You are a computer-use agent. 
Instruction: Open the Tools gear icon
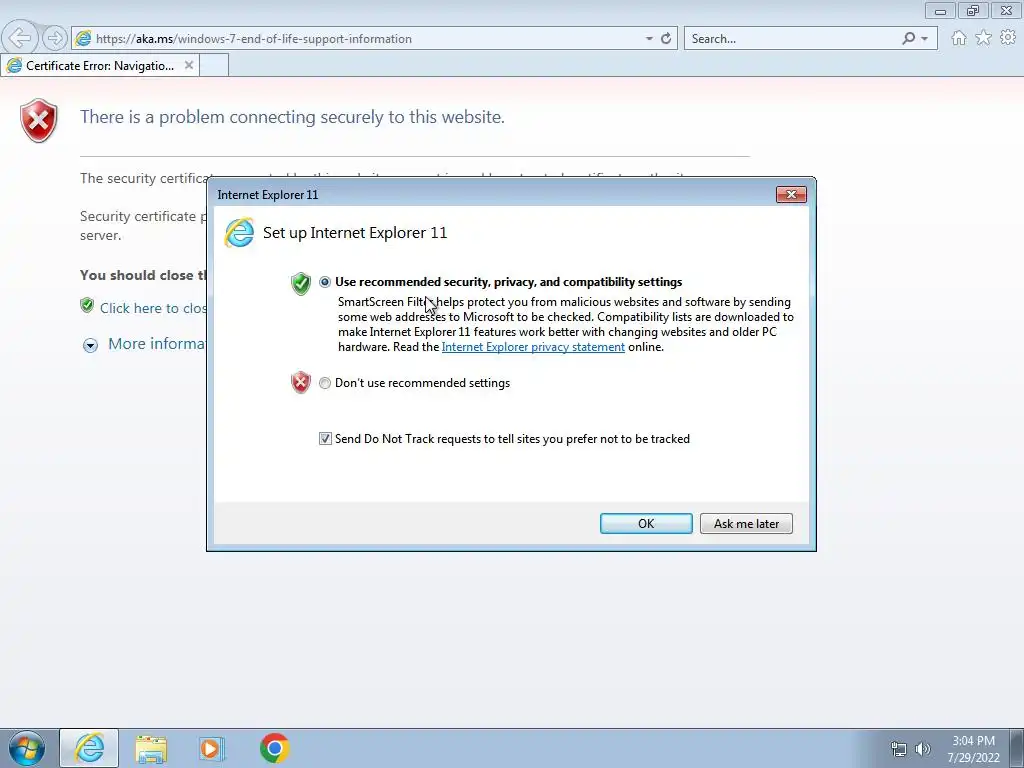point(1008,38)
